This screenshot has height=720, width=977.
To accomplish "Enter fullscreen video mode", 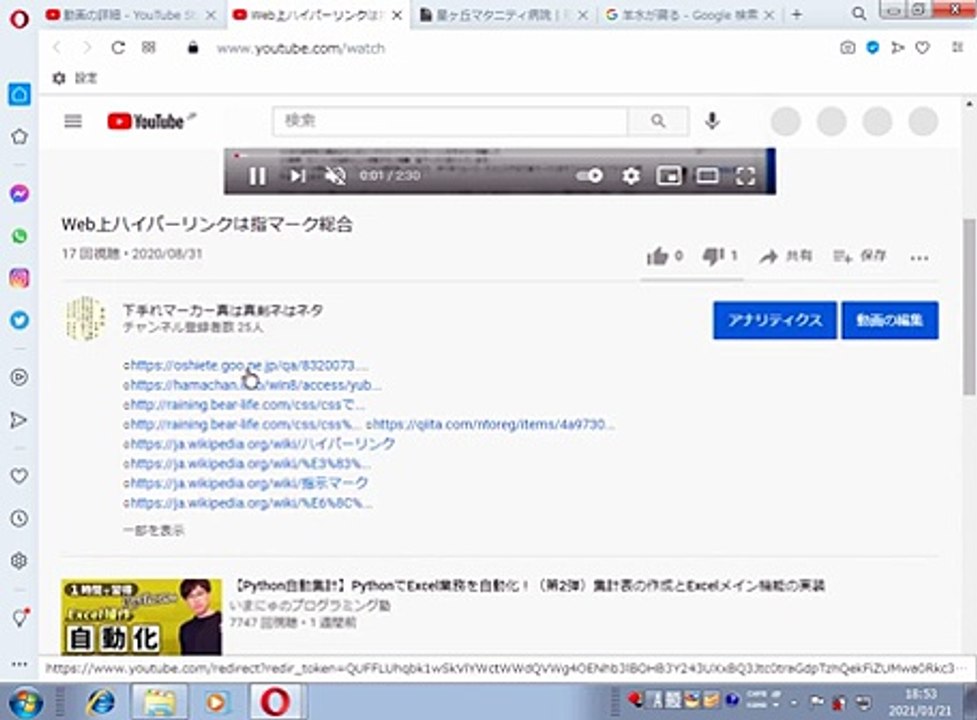I will point(745,176).
